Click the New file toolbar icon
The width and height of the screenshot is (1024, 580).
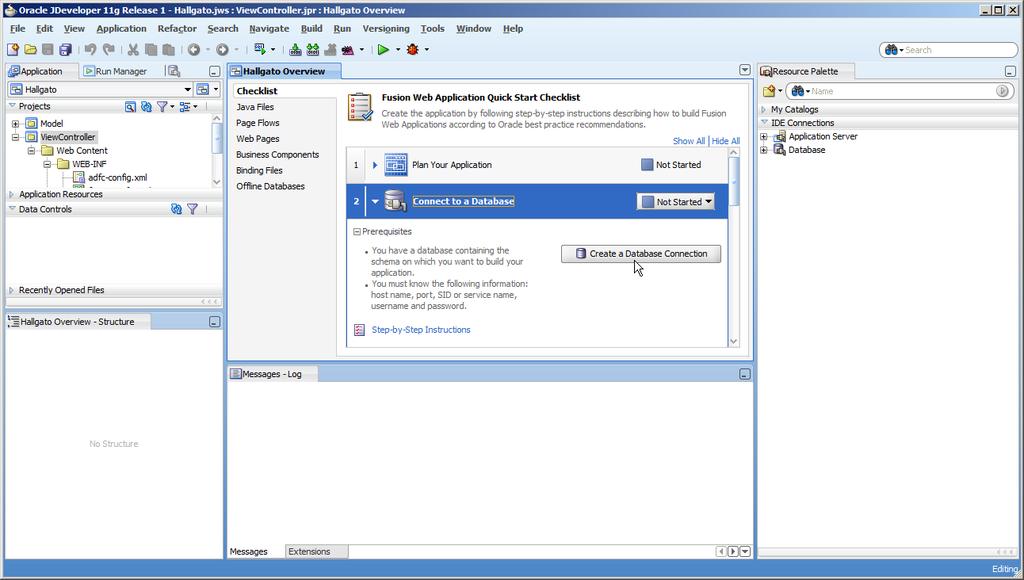click(x=12, y=50)
